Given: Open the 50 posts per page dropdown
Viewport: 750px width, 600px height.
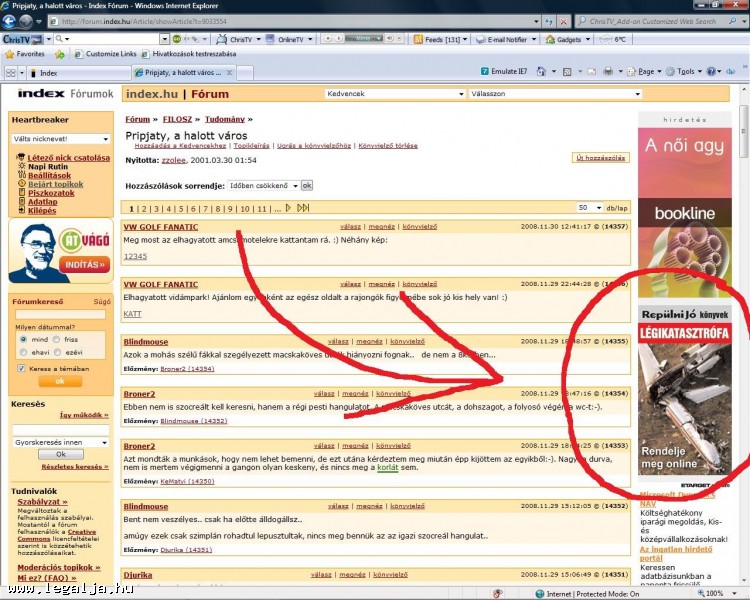Looking at the screenshot, I should [x=589, y=208].
